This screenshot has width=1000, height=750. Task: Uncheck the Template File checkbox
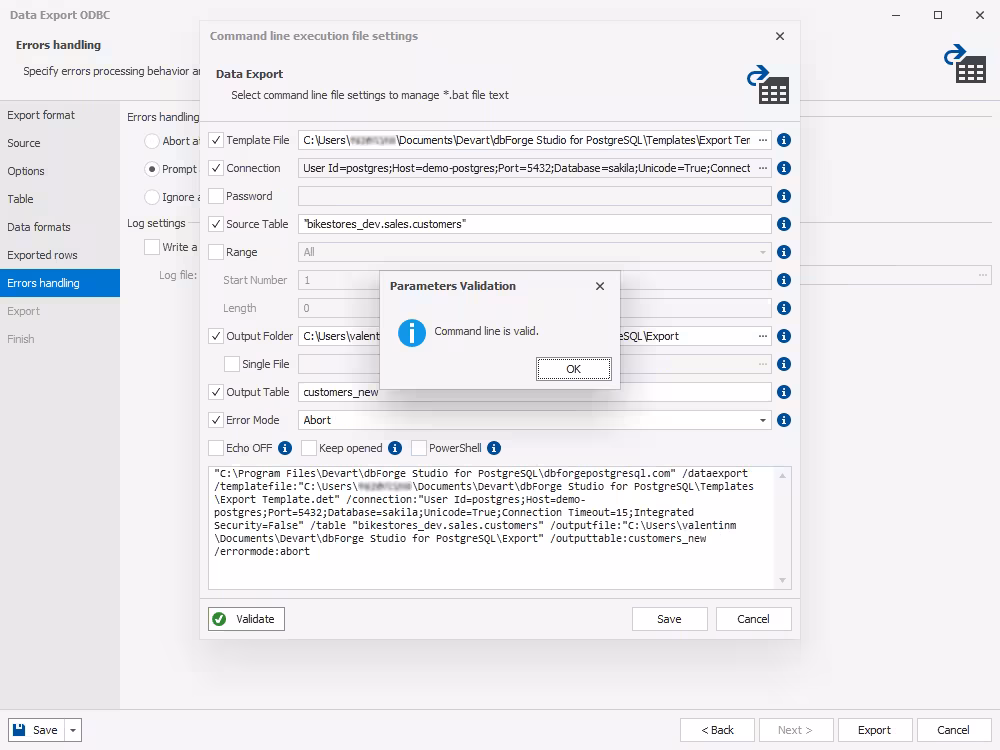216,140
